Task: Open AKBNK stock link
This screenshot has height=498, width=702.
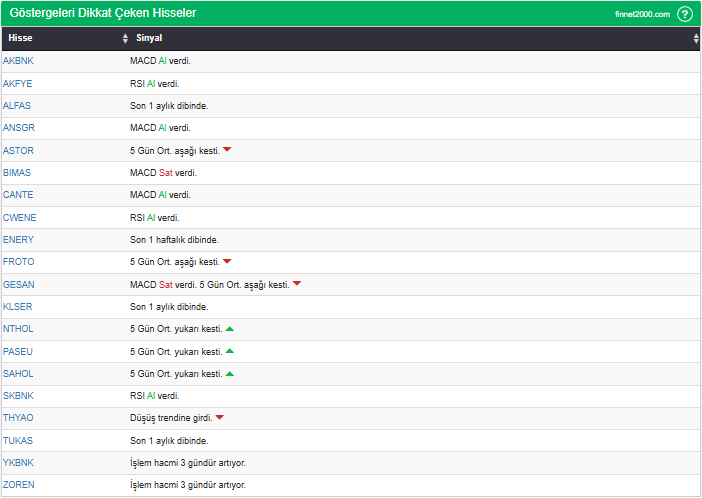Action: [18, 61]
